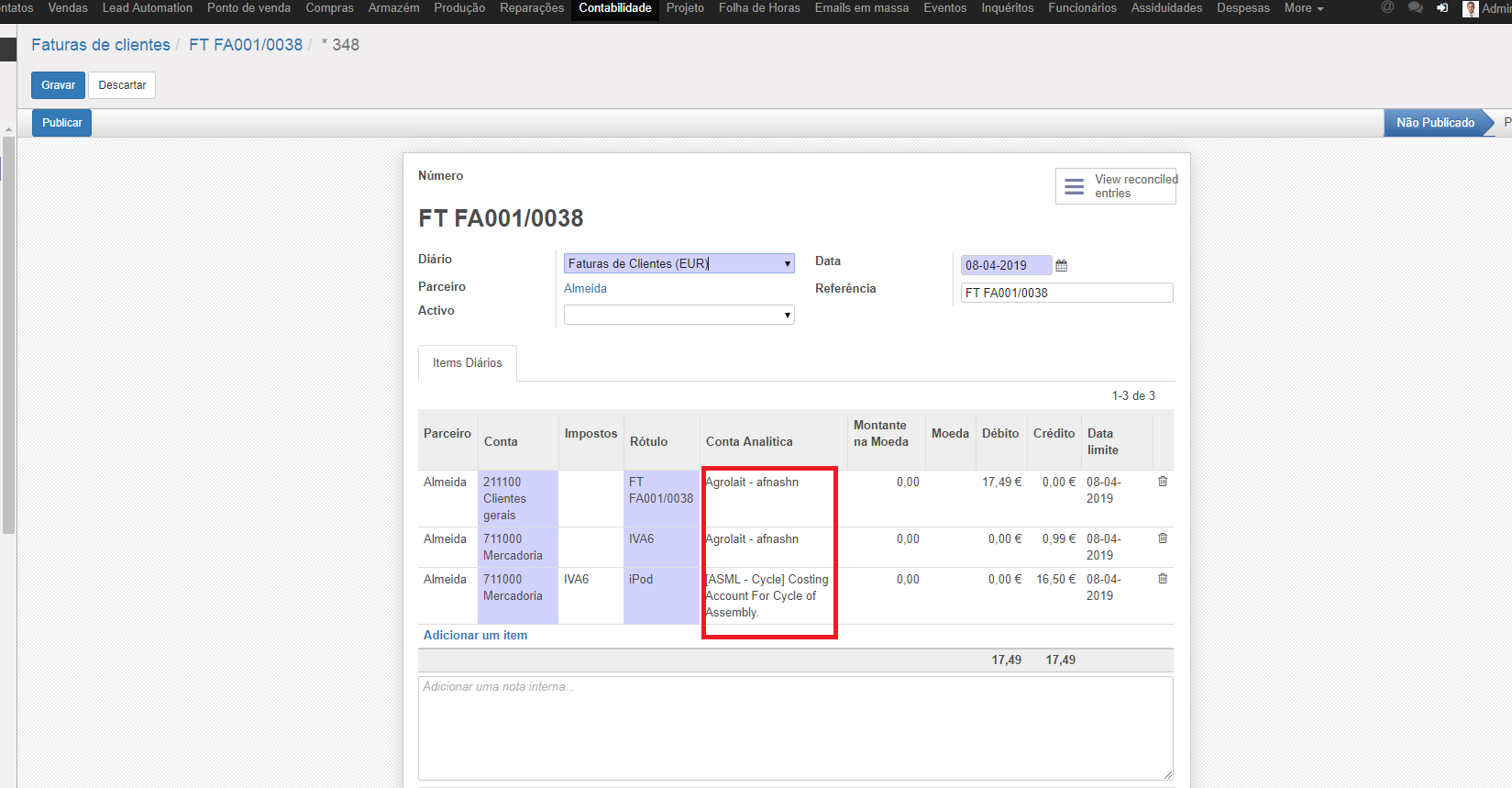Delete the 211100 Clientes gerais line
The image size is (1512, 788).
pos(1163,482)
